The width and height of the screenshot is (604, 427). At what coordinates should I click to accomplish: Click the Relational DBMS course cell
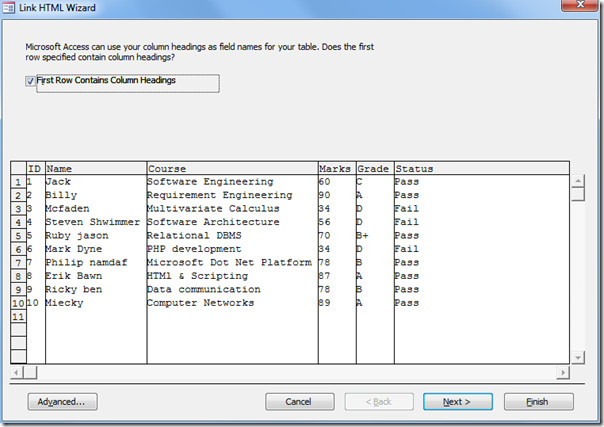point(232,236)
